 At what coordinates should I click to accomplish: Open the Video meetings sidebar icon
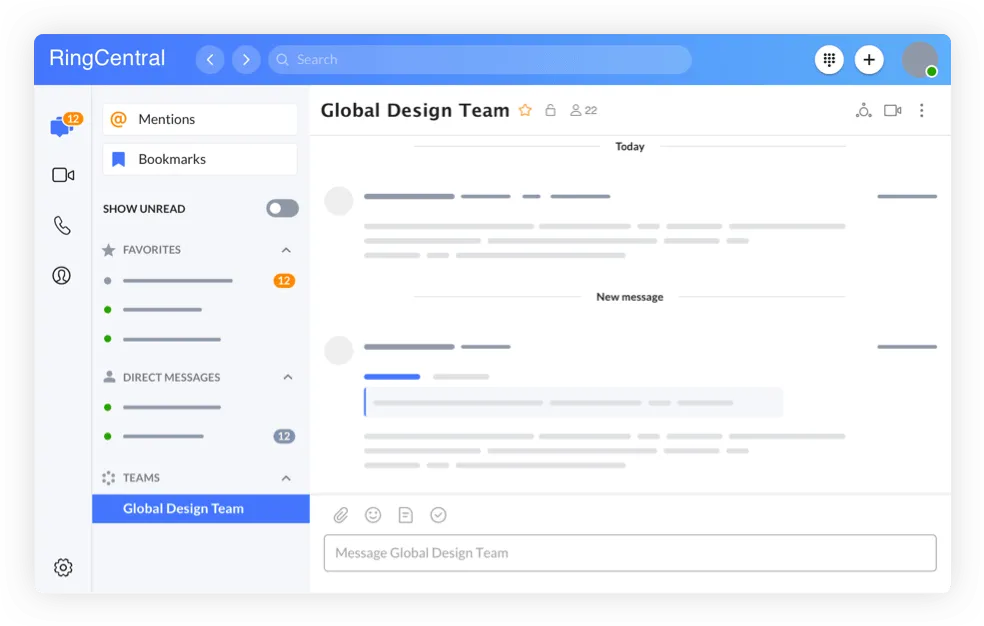(x=63, y=175)
